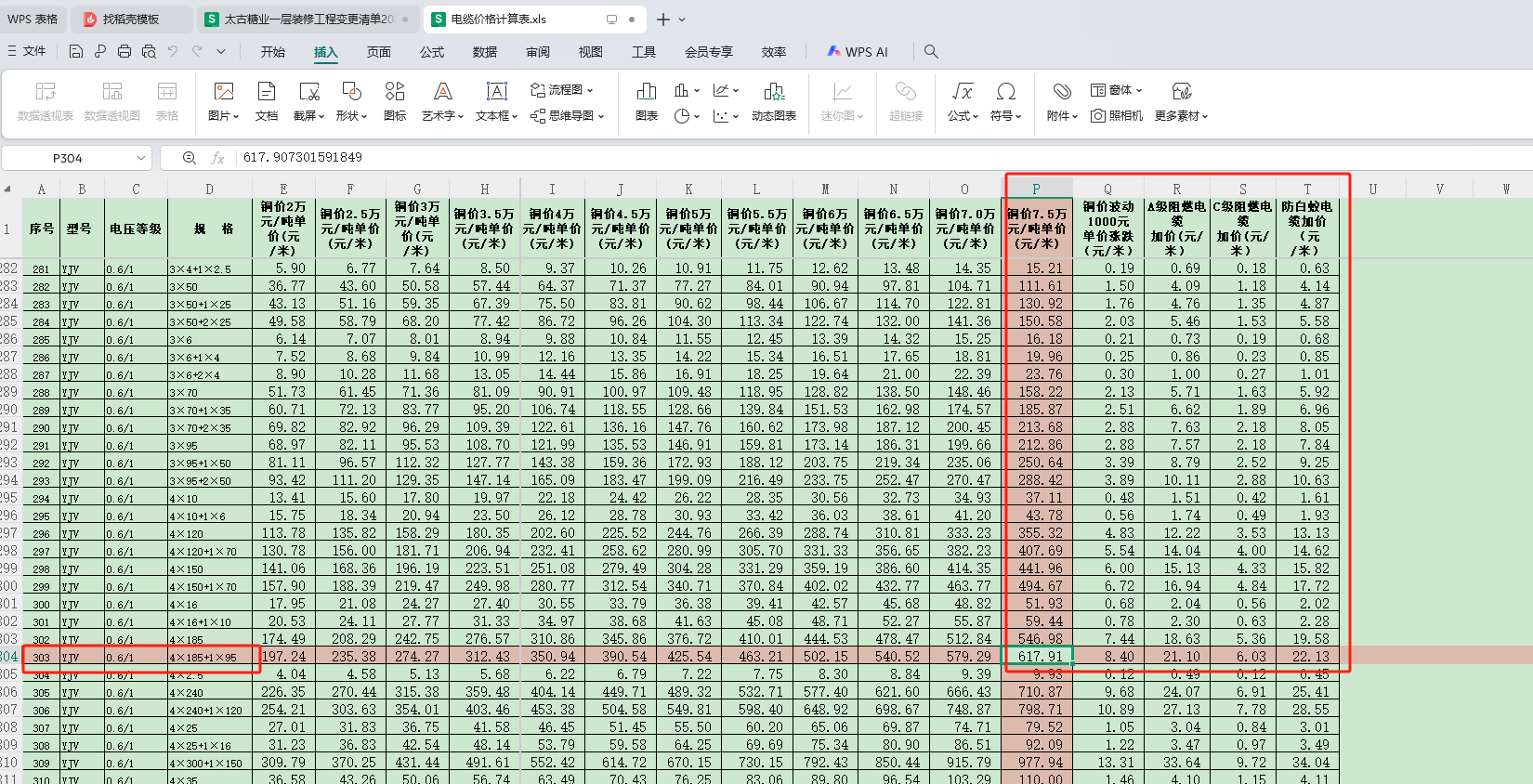Viewport: 1533px width, 784px height.
Task: Select column D header
Action: [209, 189]
